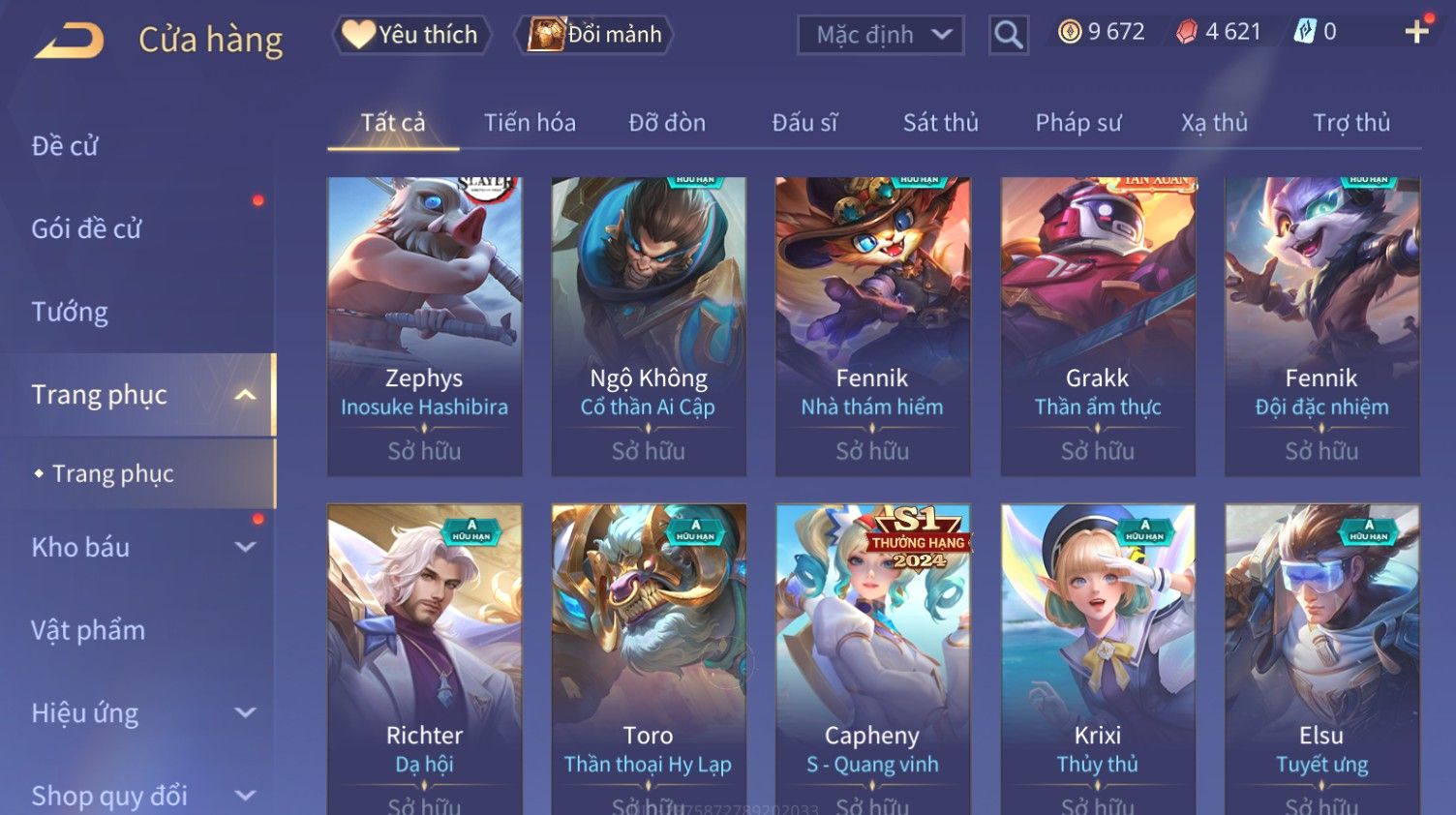The width and height of the screenshot is (1456, 815).
Task: Open the Mặc định sort dropdown
Action: click(x=881, y=36)
